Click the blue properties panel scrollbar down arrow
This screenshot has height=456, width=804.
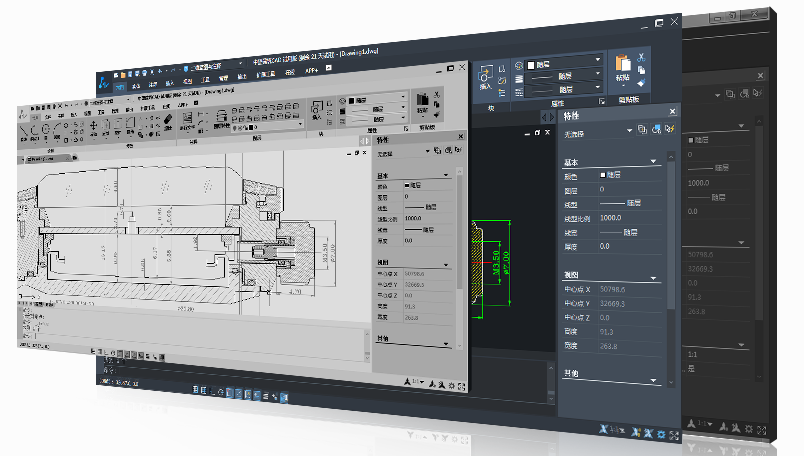coord(671,383)
